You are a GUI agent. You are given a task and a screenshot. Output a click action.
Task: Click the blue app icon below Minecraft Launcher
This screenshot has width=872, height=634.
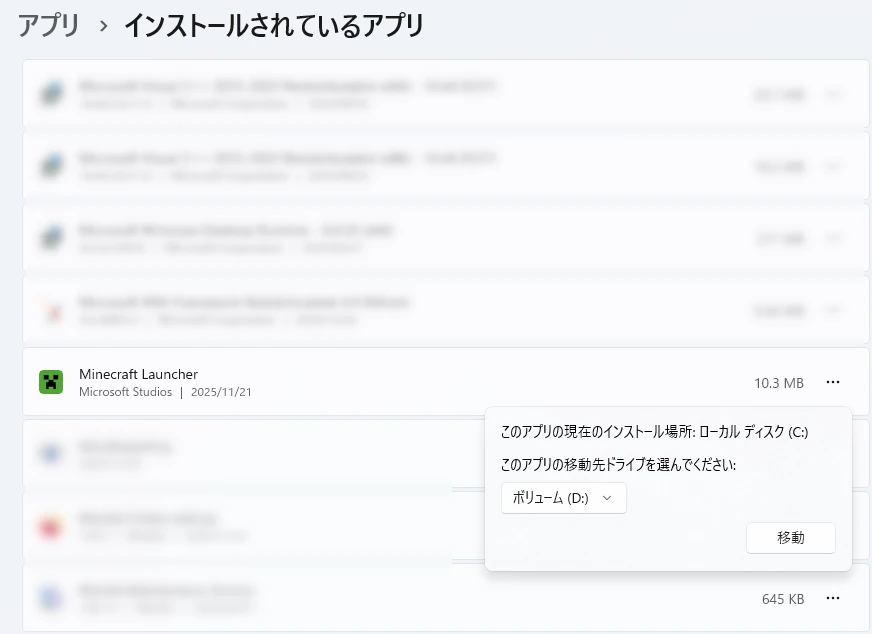[x=54, y=453]
